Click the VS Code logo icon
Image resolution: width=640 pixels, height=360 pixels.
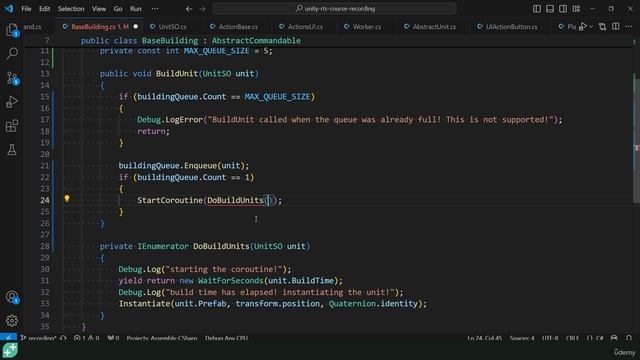[x=8, y=9]
